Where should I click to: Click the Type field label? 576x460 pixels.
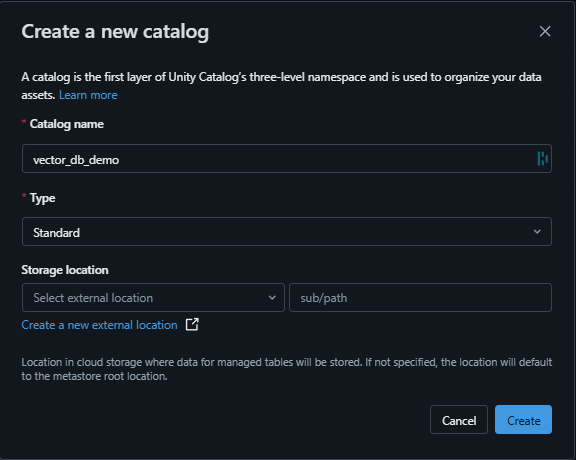(x=43, y=198)
